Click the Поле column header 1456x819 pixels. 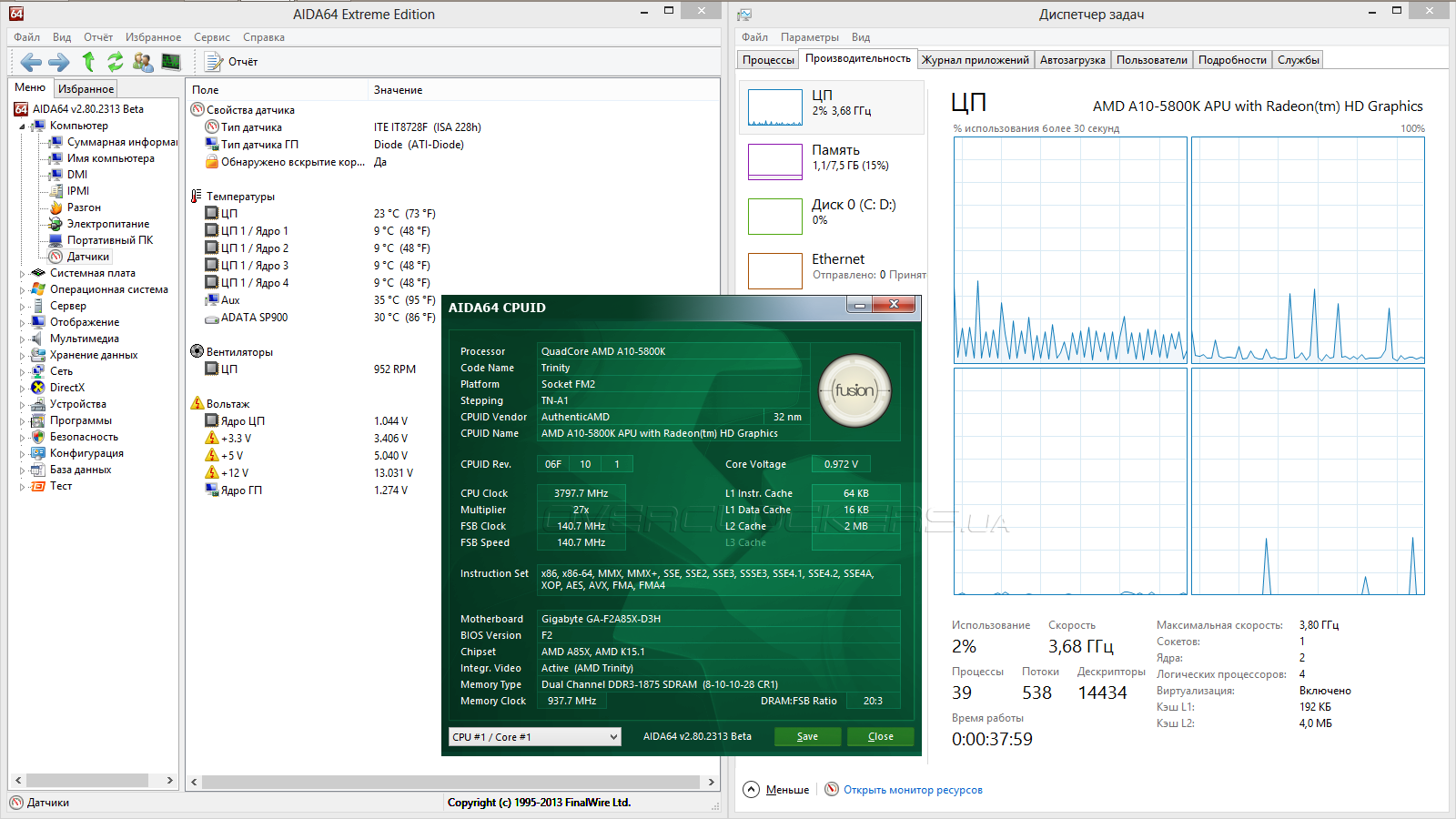(x=278, y=90)
